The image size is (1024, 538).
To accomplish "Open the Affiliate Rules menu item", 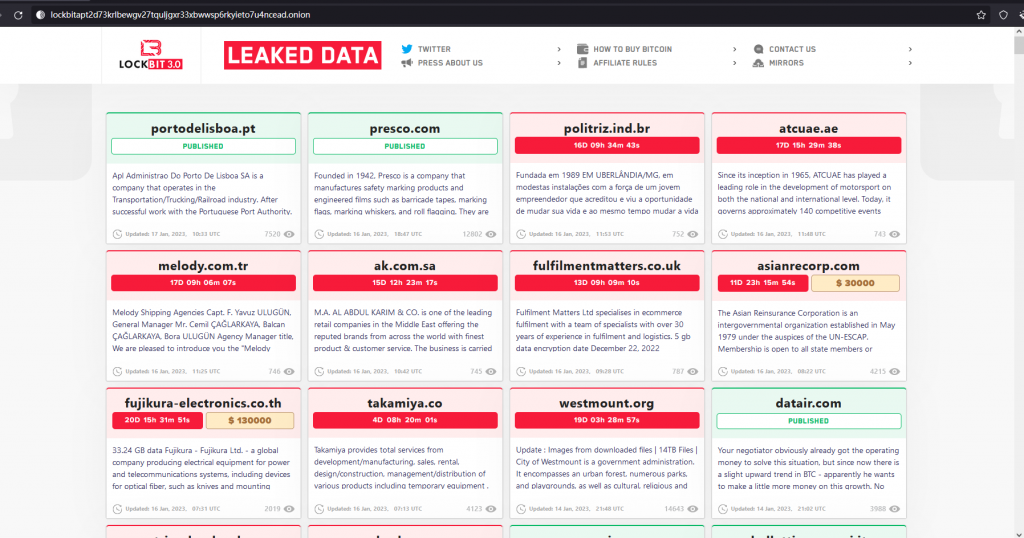I will tap(625, 63).
